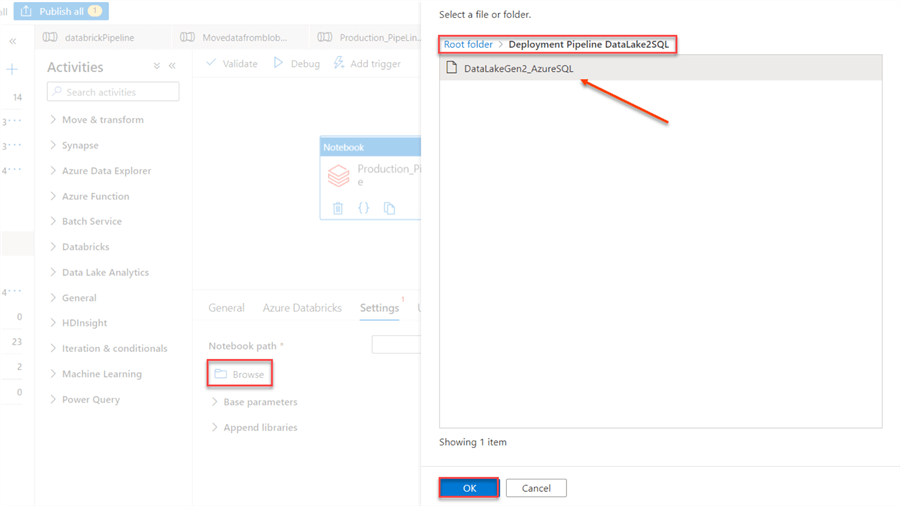Image resolution: width=900 pixels, height=506 pixels.
Task: Expand the Batch Service category
Action: point(92,221)
